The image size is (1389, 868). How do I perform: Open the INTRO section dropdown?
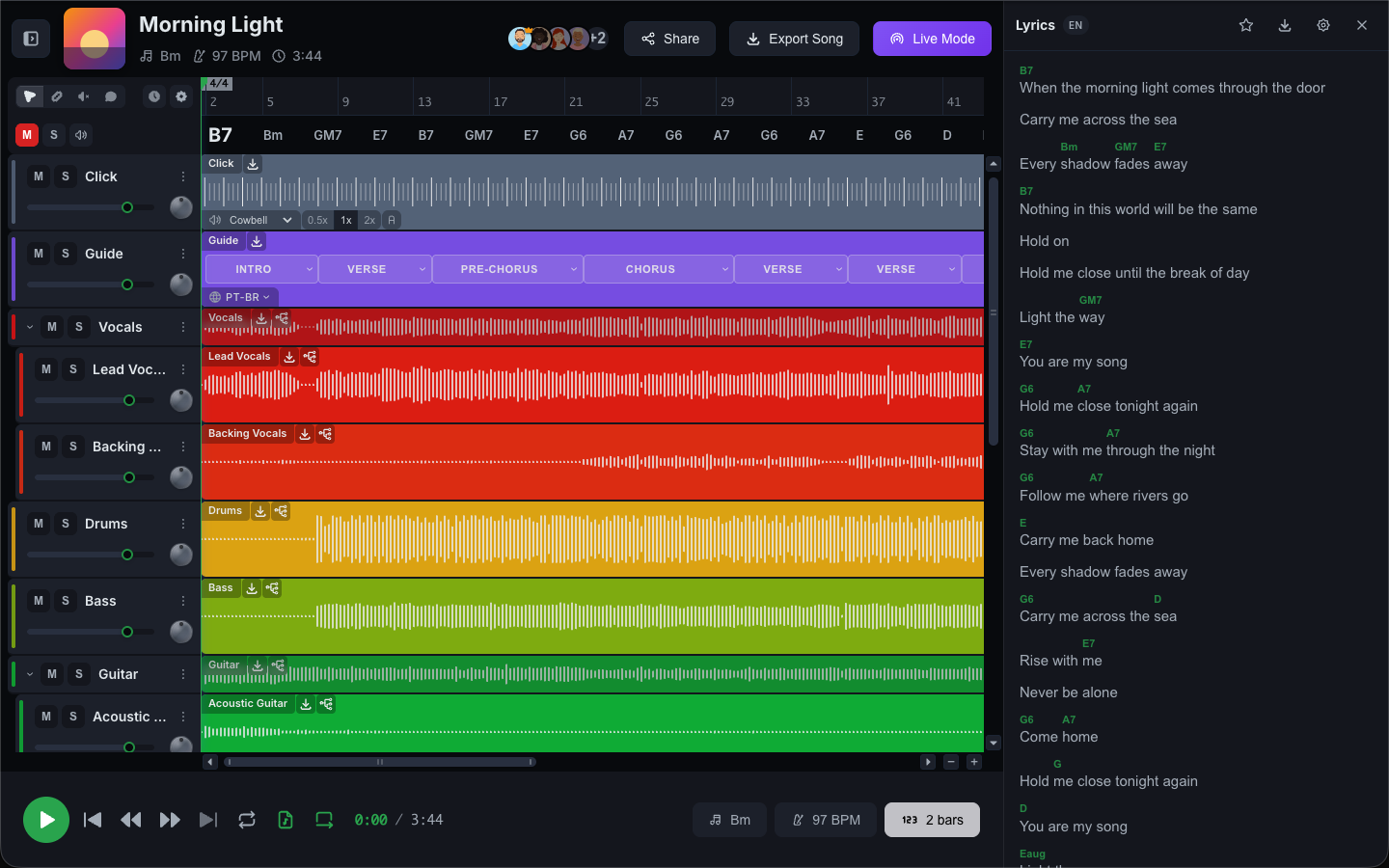pos(310,269)
